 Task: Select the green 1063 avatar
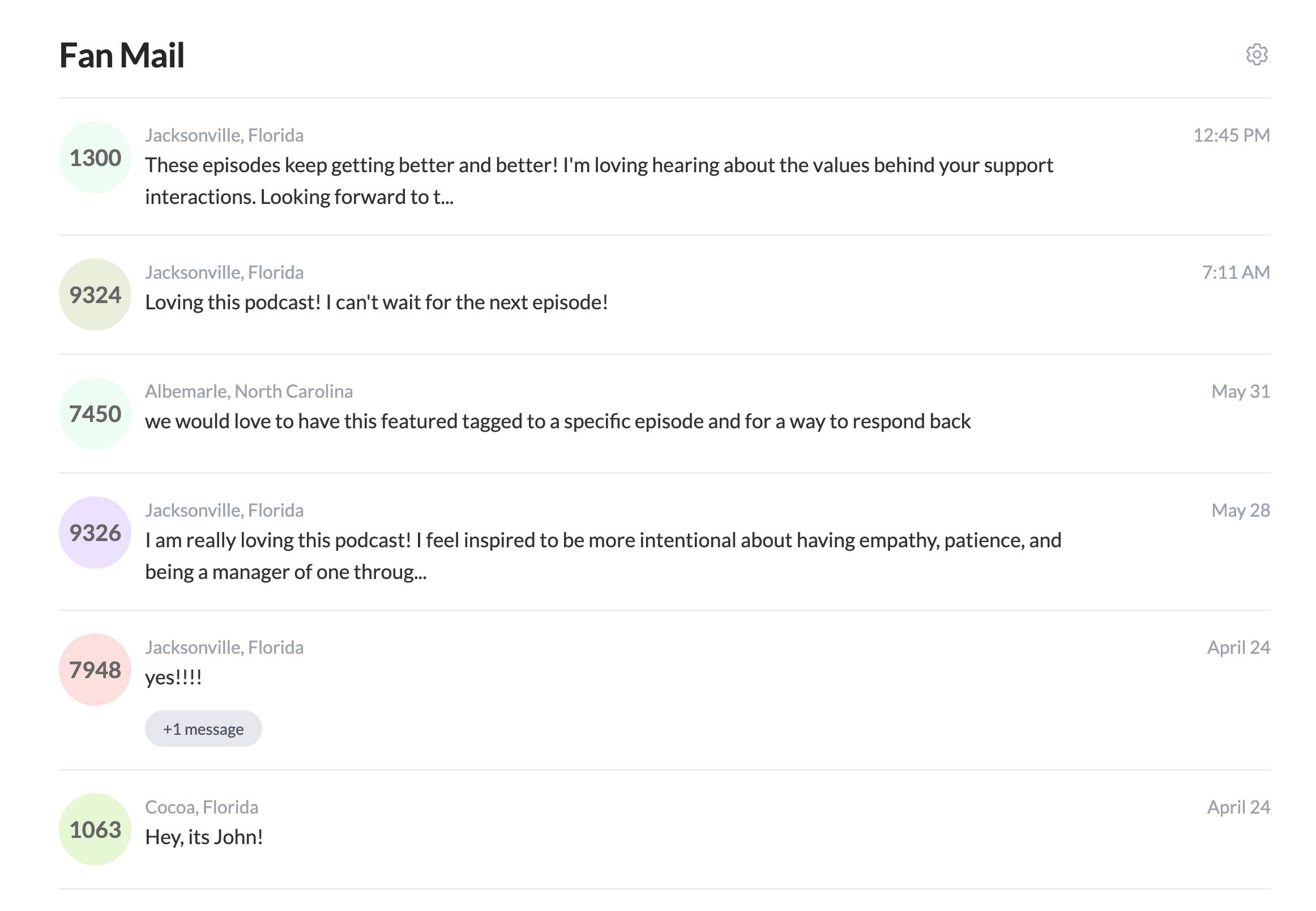click(95, 829)
